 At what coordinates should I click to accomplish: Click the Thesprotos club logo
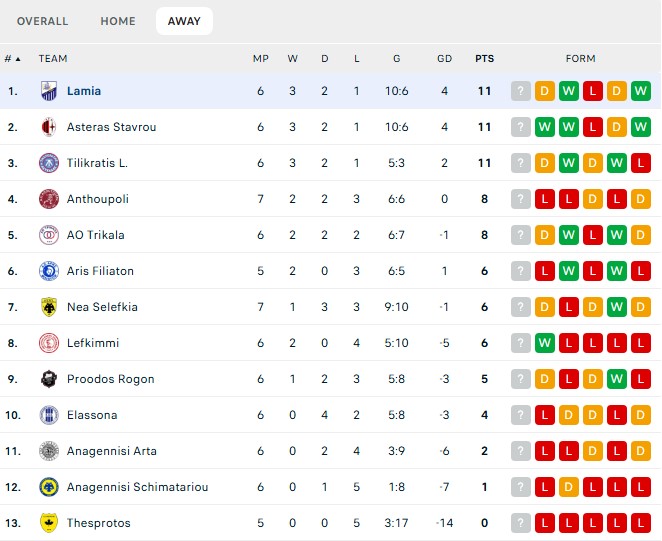49,523
